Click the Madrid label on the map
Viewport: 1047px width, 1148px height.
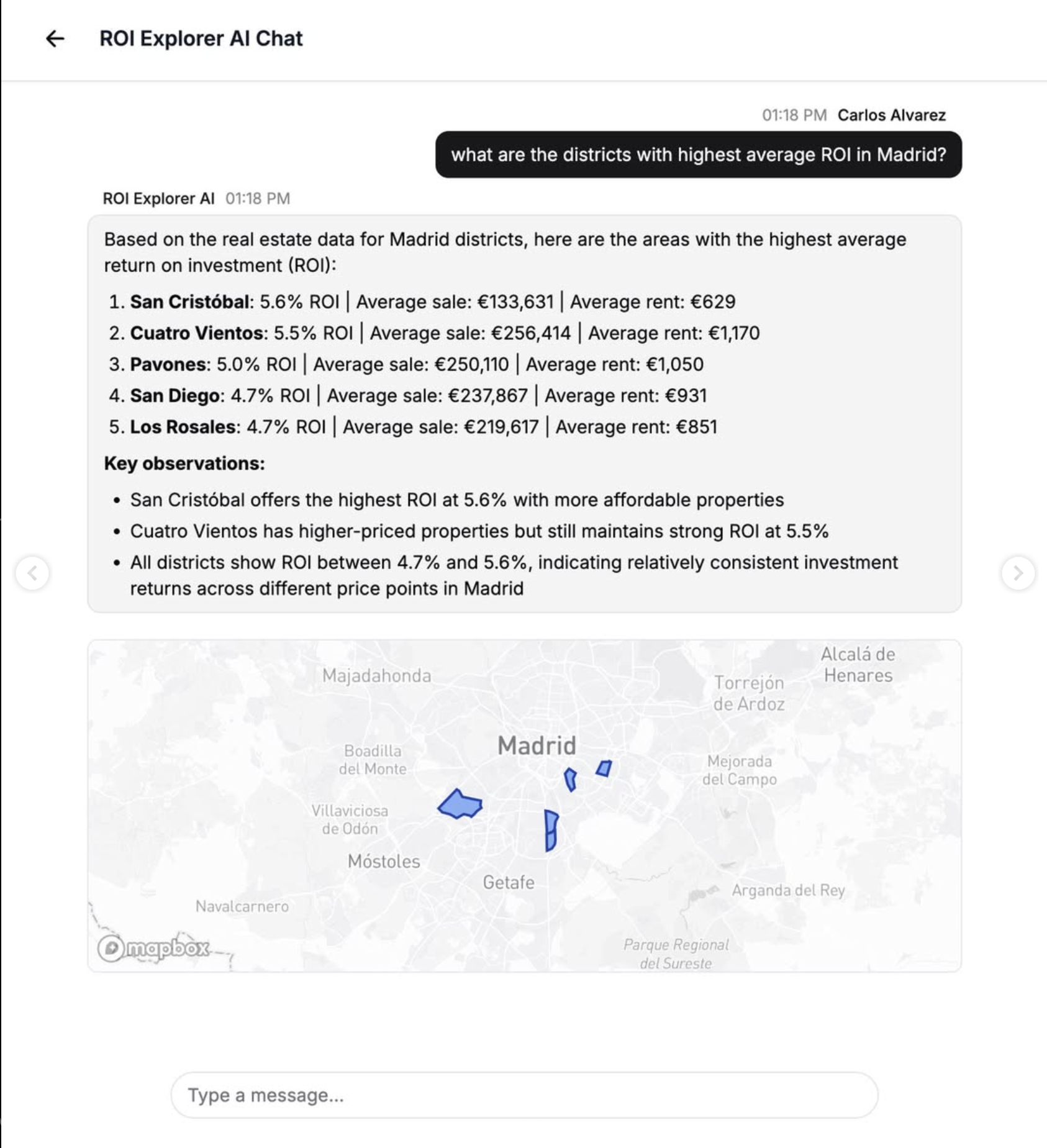pyautogui.click(x=537, y=745)
